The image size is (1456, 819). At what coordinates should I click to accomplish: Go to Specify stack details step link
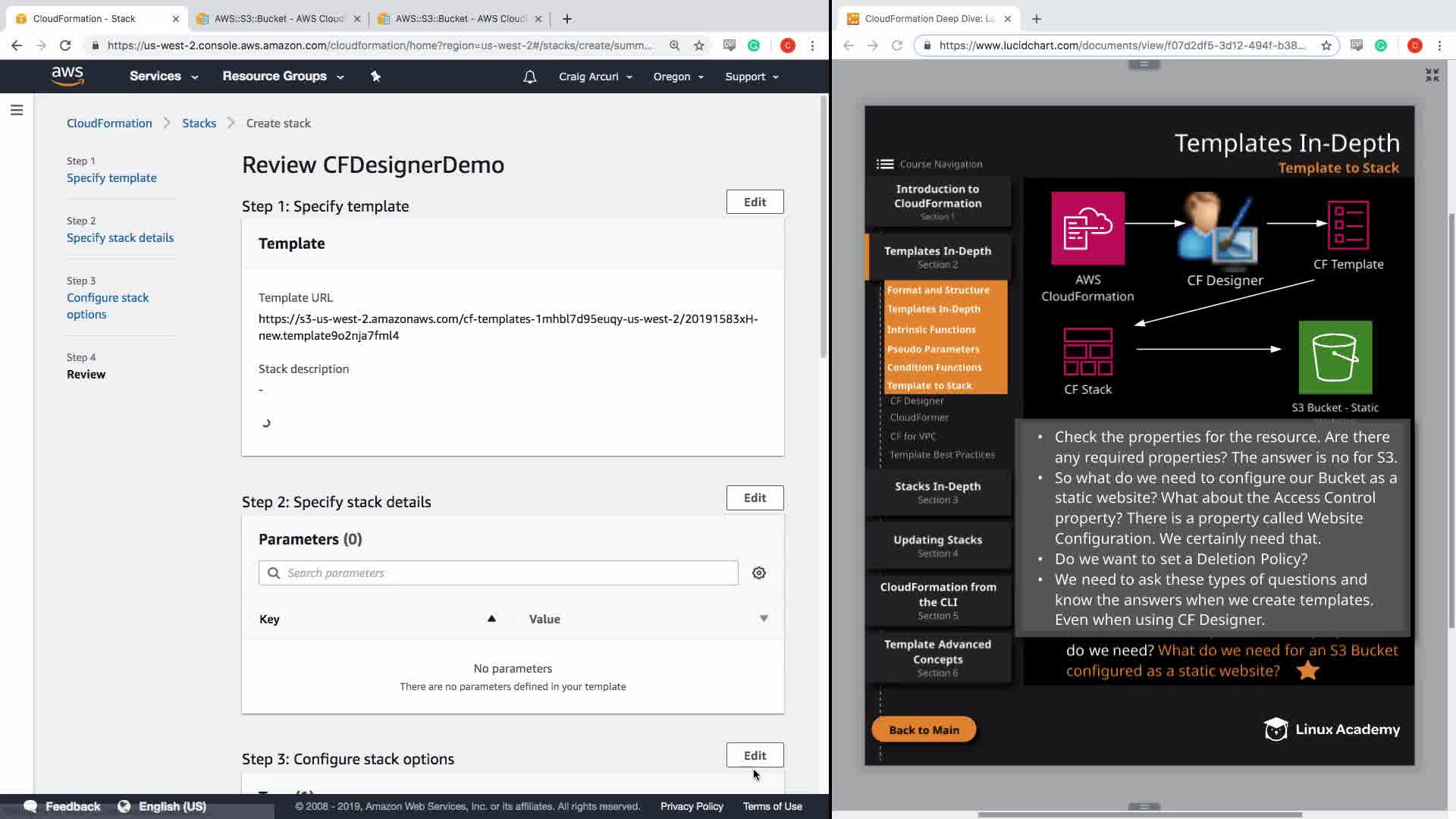point(120,238)
